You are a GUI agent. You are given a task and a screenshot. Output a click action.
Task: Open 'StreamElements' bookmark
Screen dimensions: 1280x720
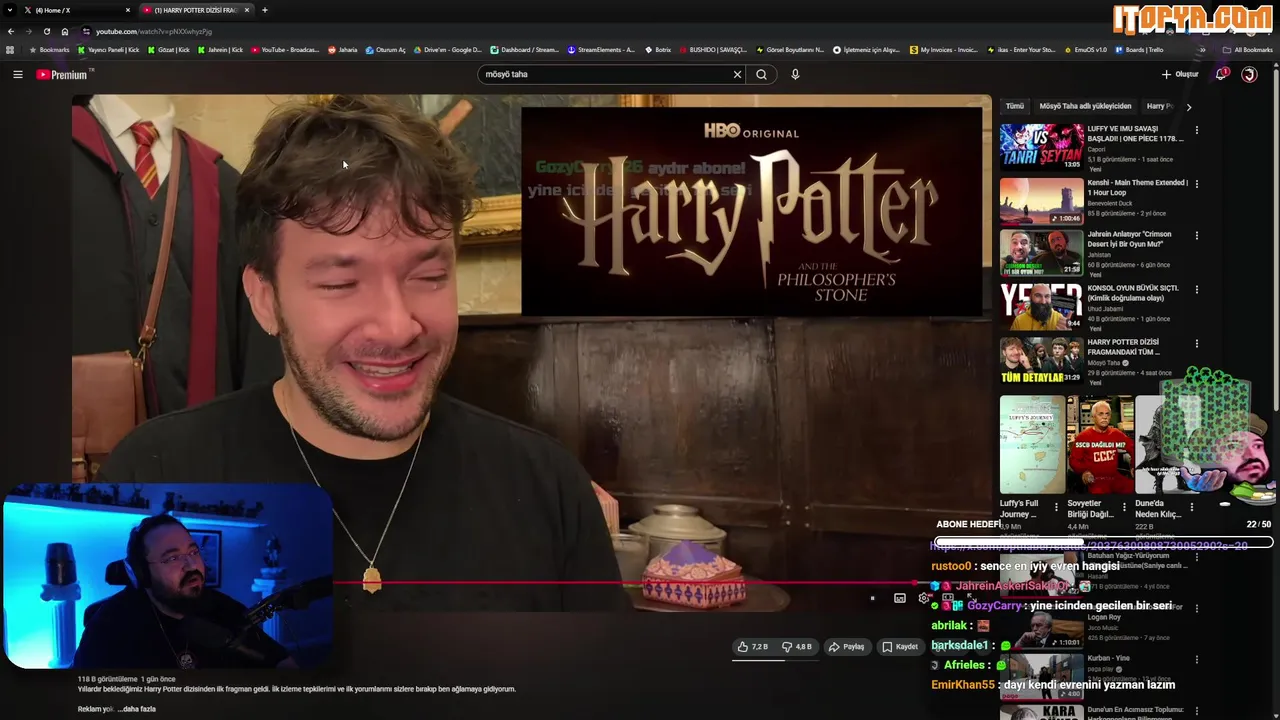tap(601, 49)
